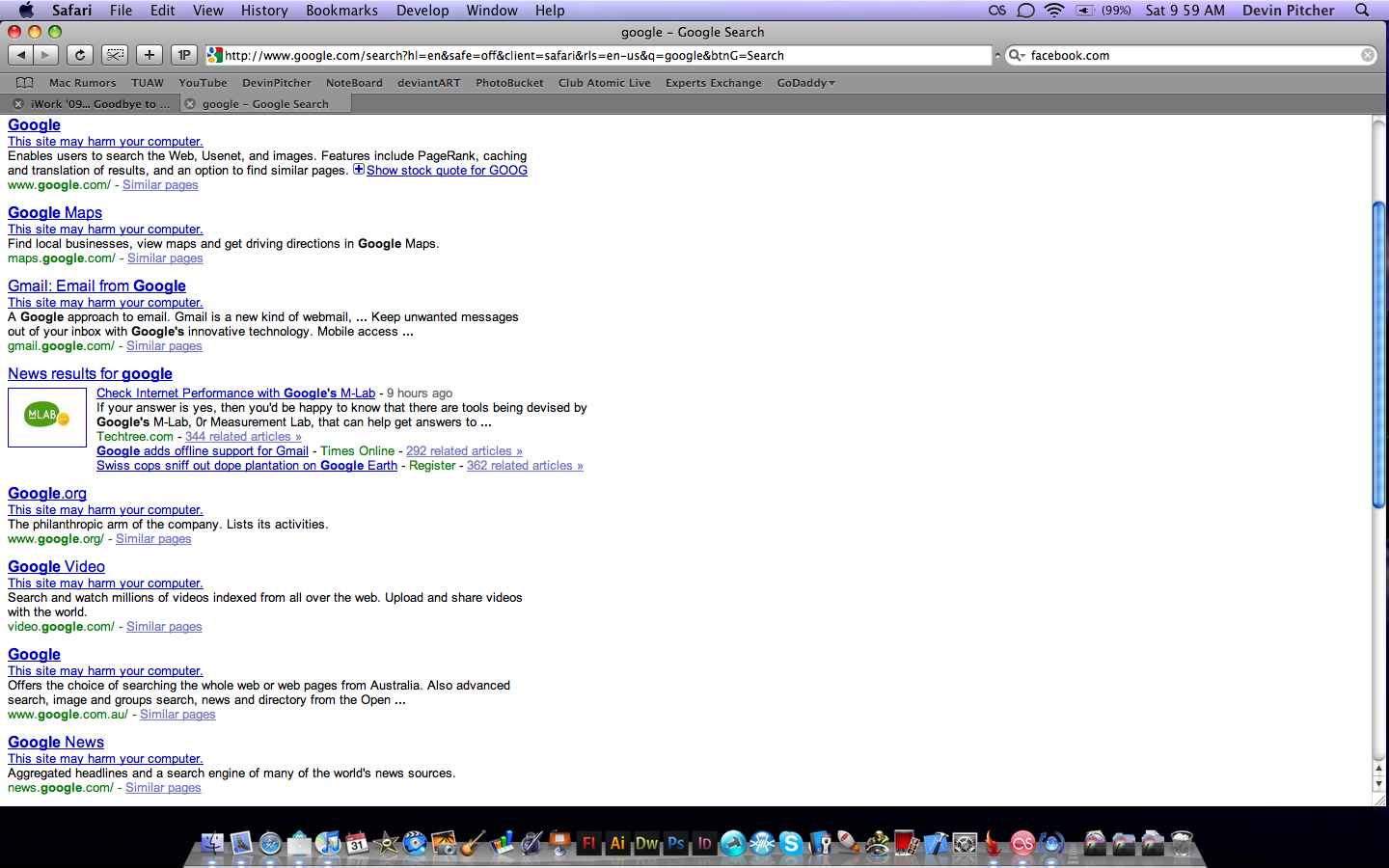Open the Google News result
The image size is (1389, 868).
(x=56, y=742)
